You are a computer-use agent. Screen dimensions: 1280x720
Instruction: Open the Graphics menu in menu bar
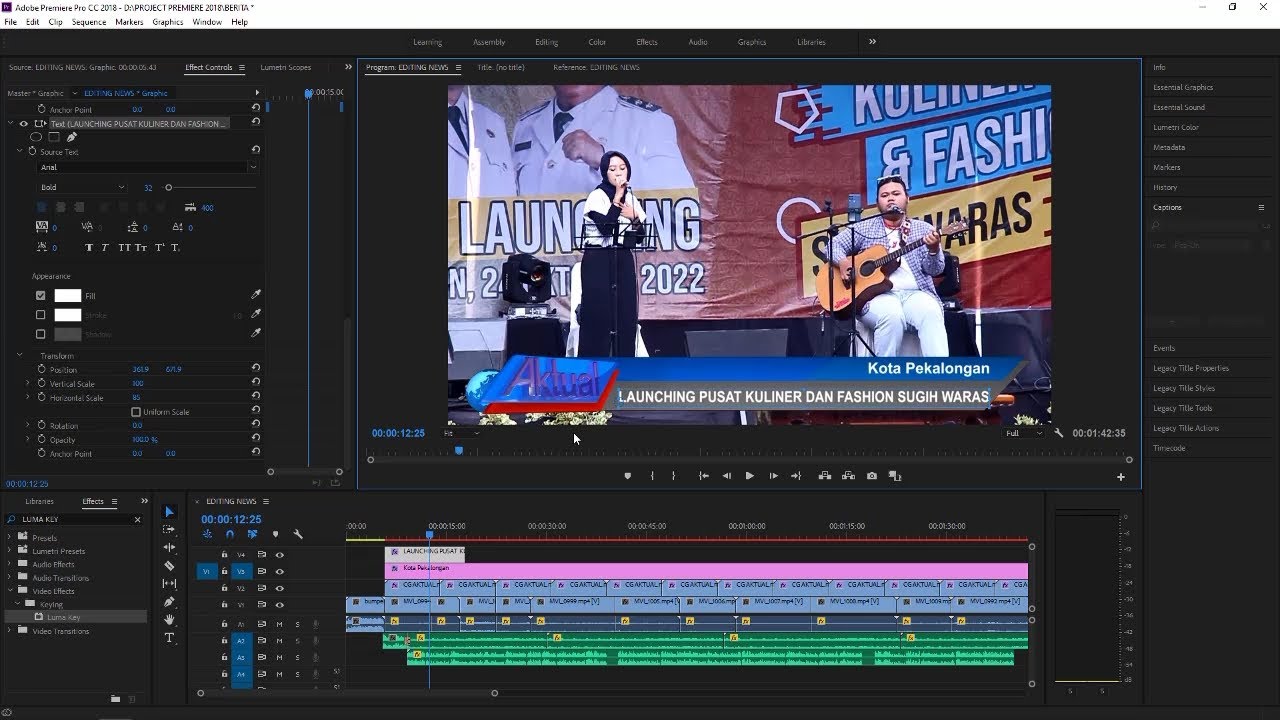[x=168, y=22]
